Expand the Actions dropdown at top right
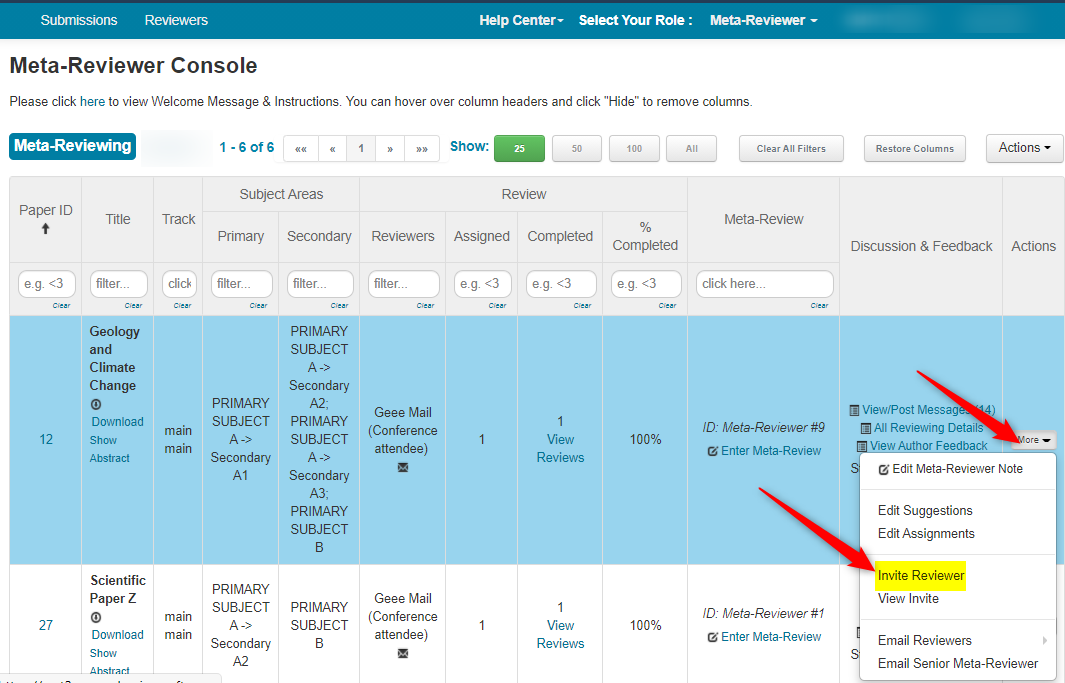 coord(1024,148)
